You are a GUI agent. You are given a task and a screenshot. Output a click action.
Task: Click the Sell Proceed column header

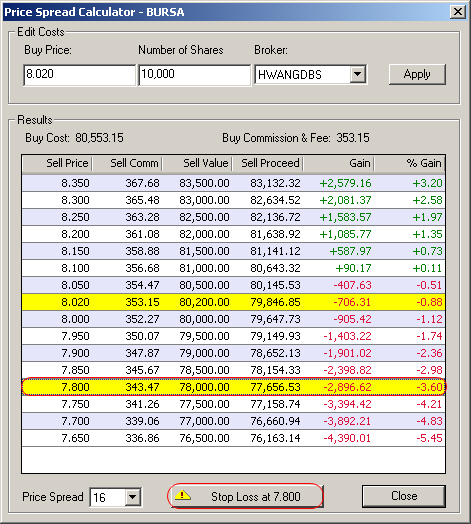pos(268,163)
